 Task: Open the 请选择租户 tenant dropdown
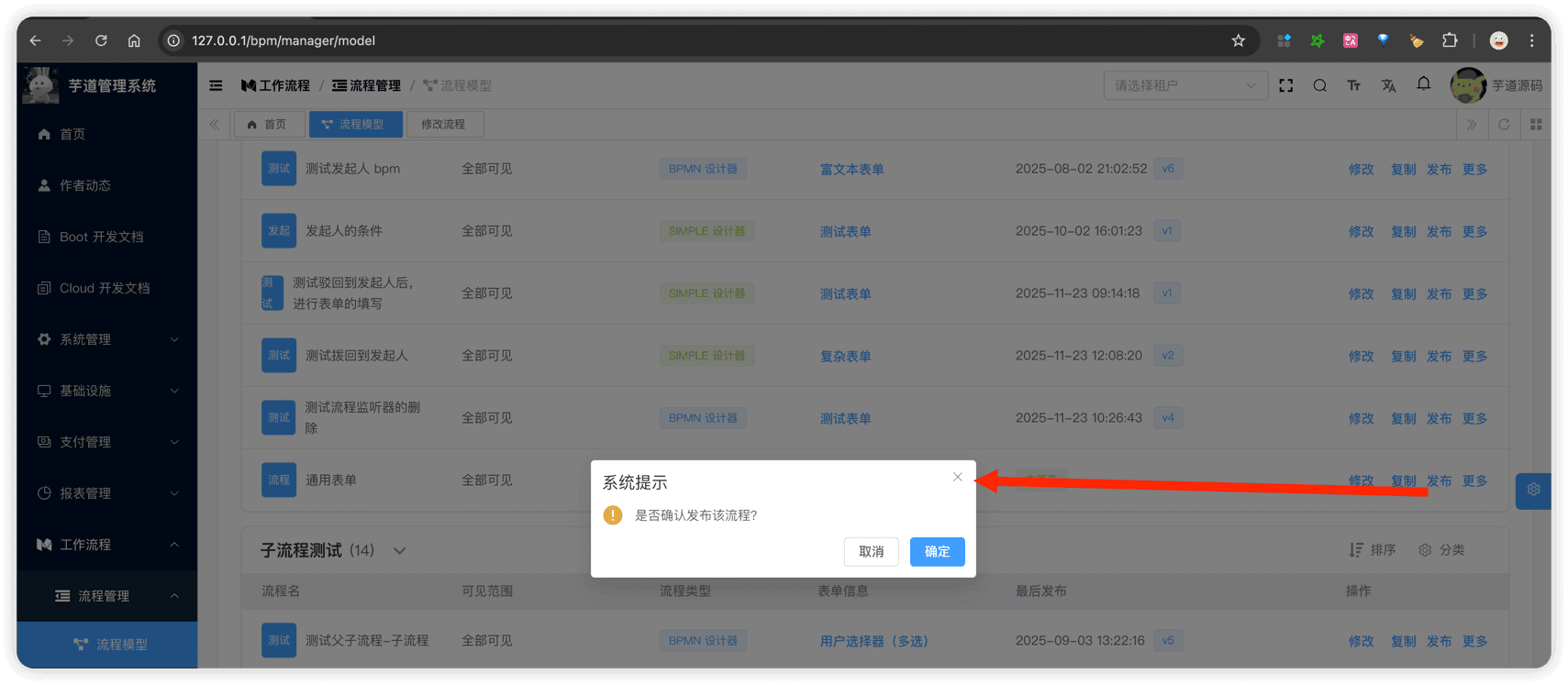tap(1184, 85)
